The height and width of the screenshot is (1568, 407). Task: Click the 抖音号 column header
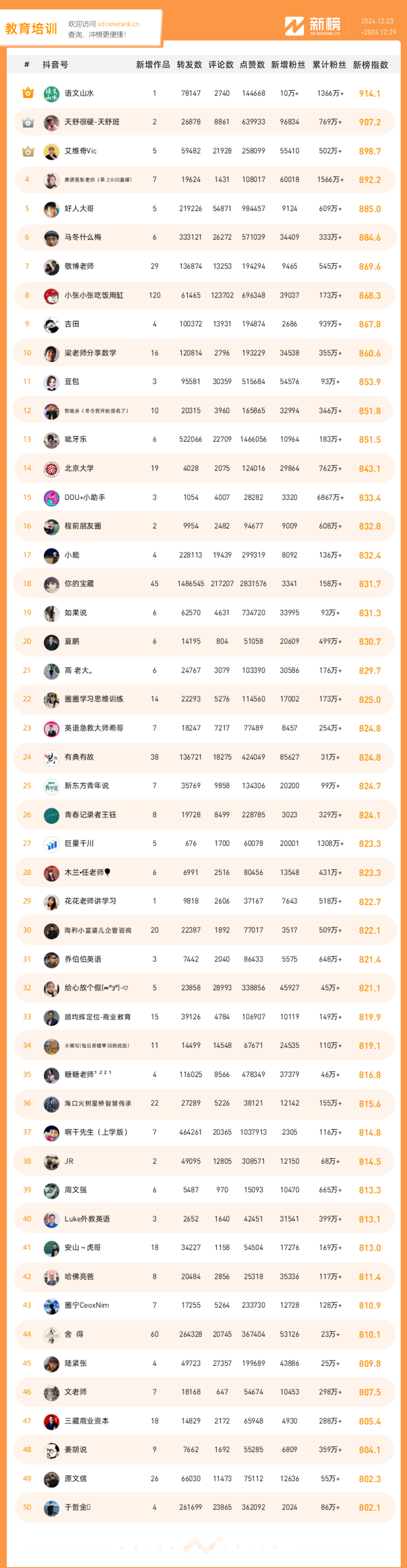[55, 65]
